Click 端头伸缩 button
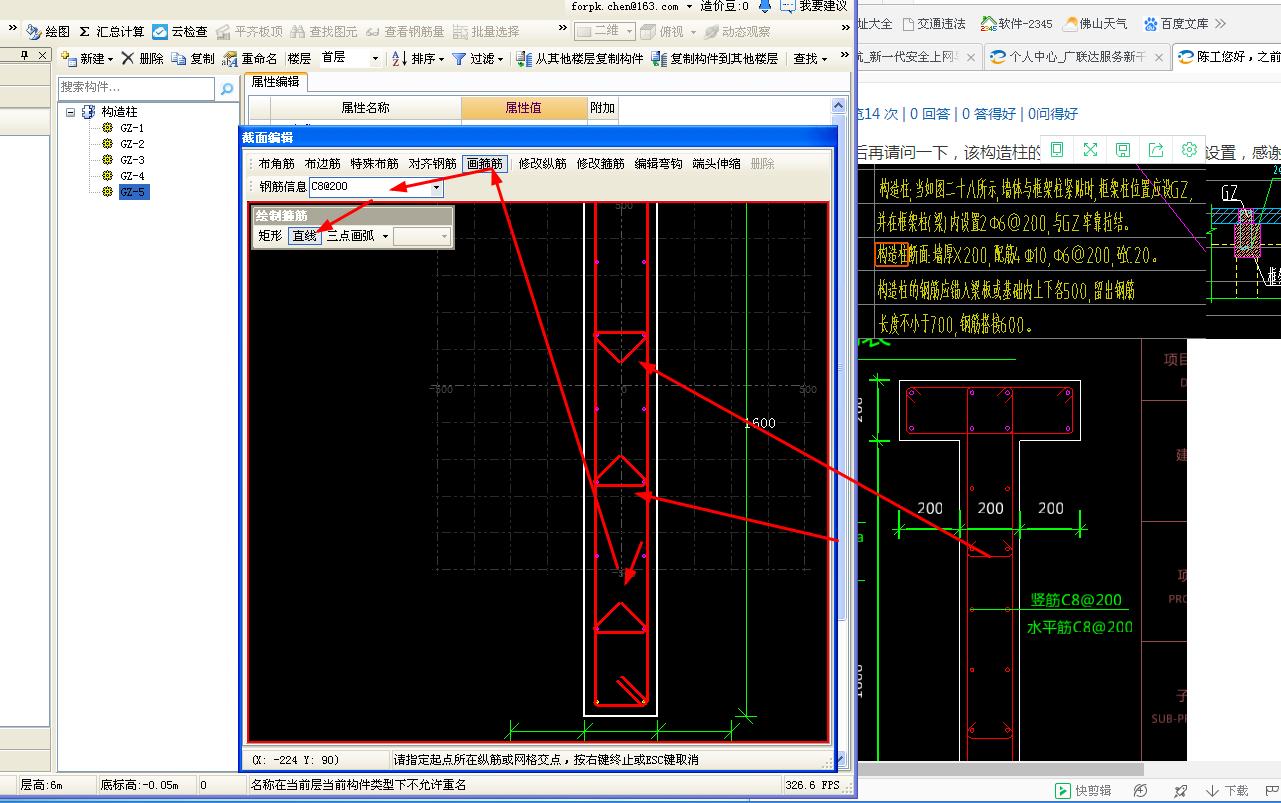Viewport: 1281px width, 803px height. pos(716,164)
